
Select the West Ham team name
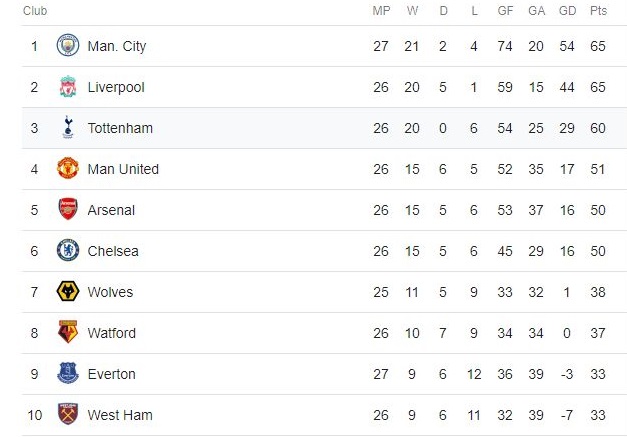(120, 415)
